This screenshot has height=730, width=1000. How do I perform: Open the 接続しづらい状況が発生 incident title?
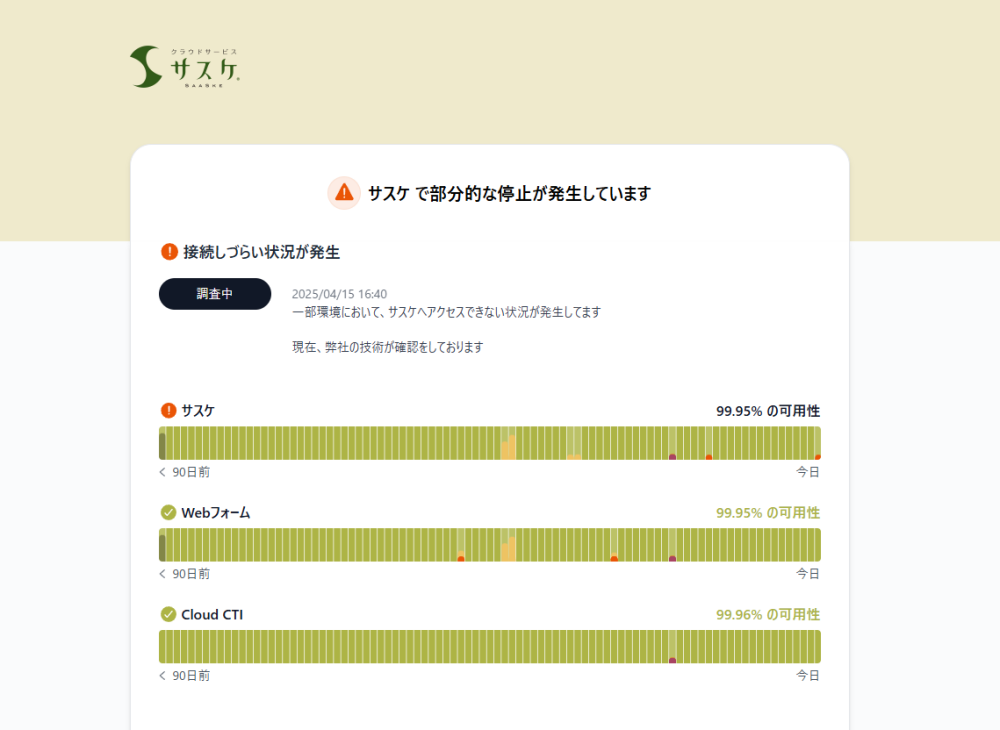coord(268,252)
